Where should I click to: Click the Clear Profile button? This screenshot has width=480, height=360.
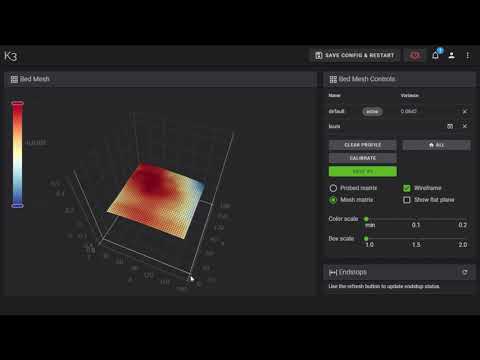point(363,145)
